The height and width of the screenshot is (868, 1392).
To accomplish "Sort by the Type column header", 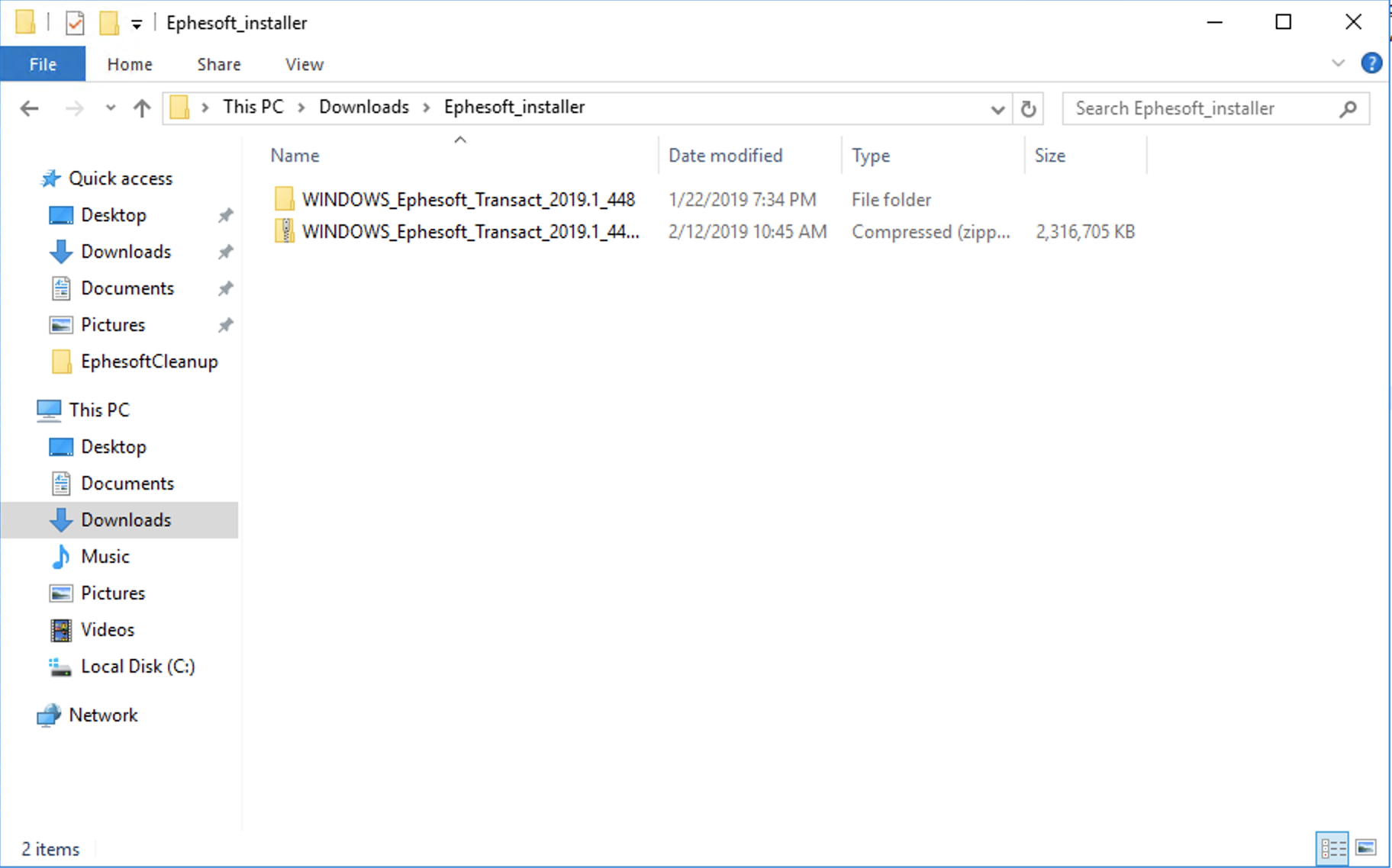I will (x=871, y=156).
